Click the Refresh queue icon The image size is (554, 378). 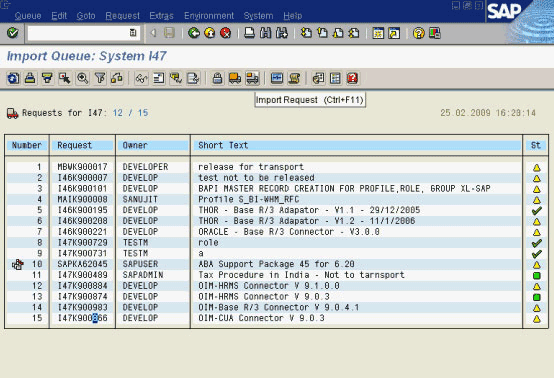(x=13, y=78)
